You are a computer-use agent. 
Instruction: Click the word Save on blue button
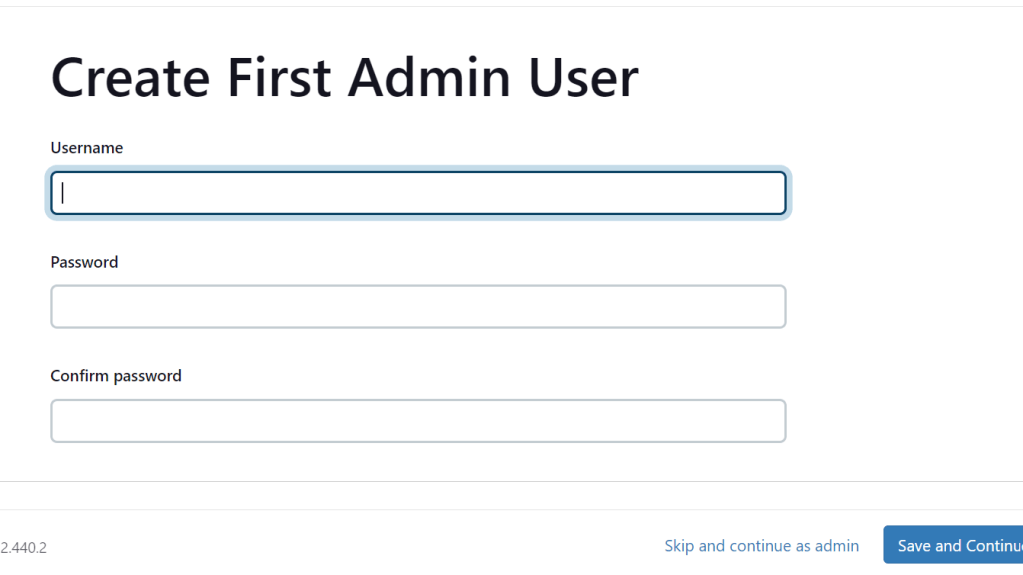click(914, 546)
